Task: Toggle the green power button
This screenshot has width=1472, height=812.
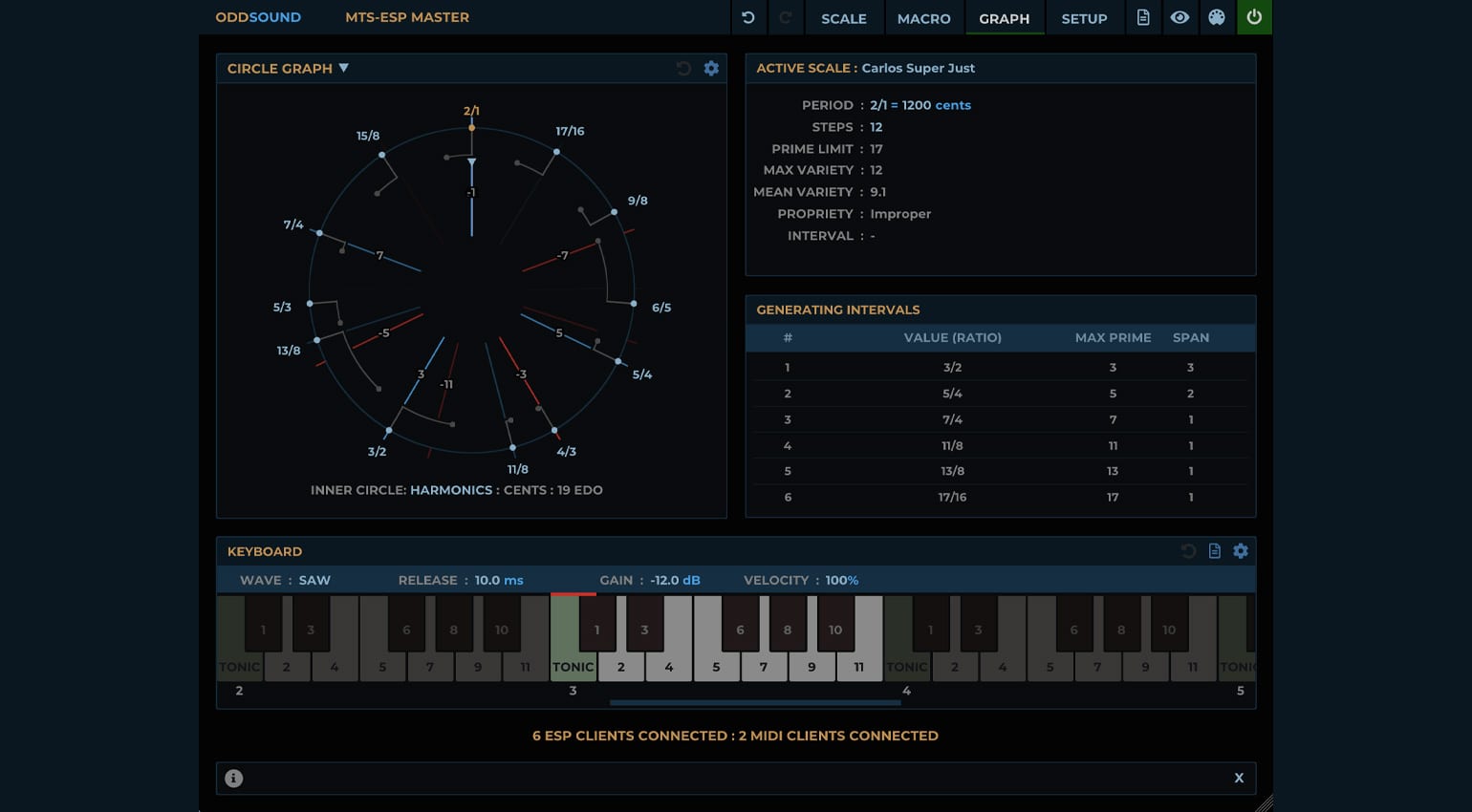Action: [1254, 17]
